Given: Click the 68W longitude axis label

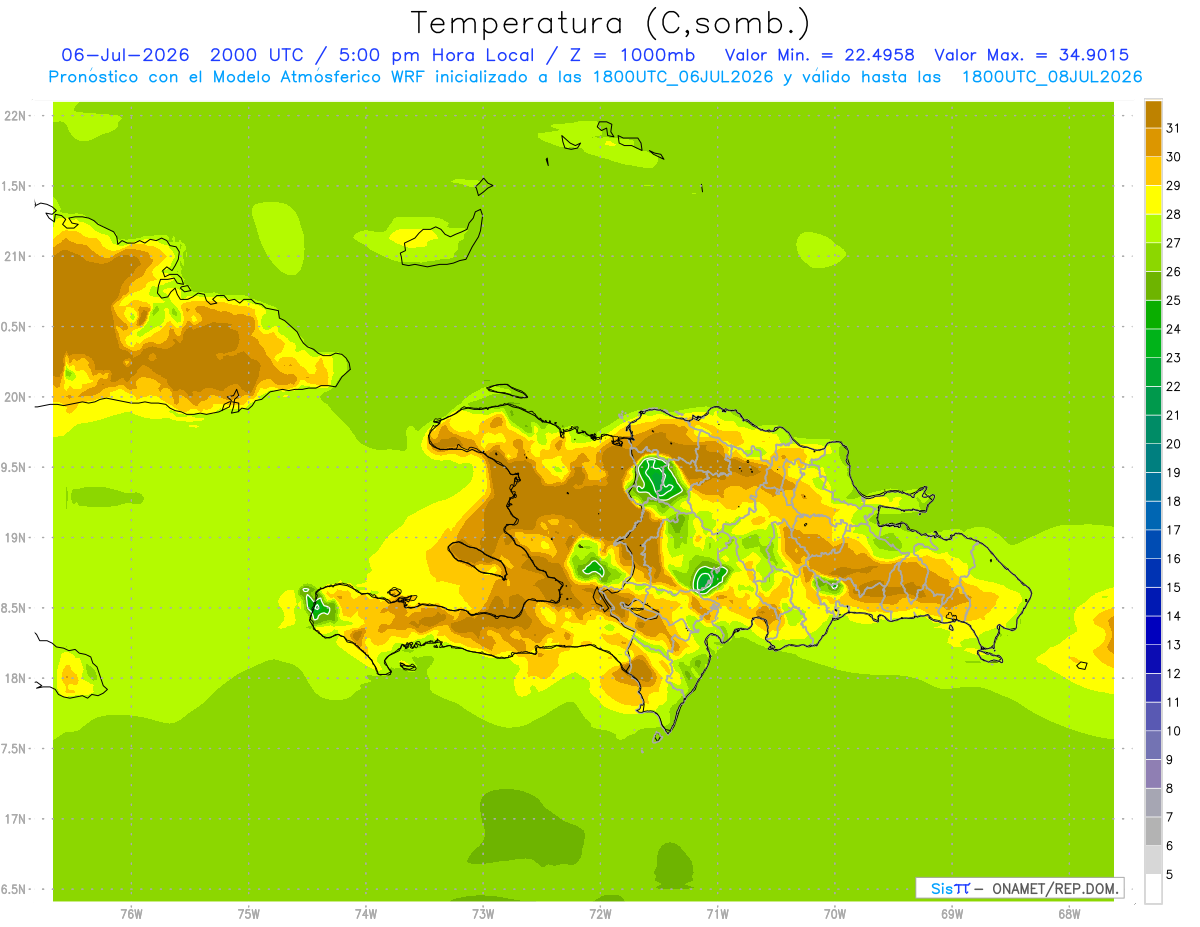Looking at the screenshot, I should click(x=1068, y=914).
